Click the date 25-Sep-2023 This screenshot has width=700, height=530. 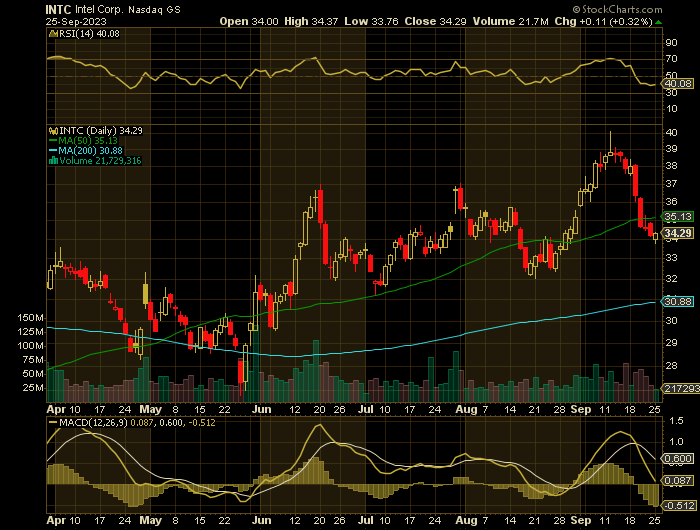(x=76, y=21)
